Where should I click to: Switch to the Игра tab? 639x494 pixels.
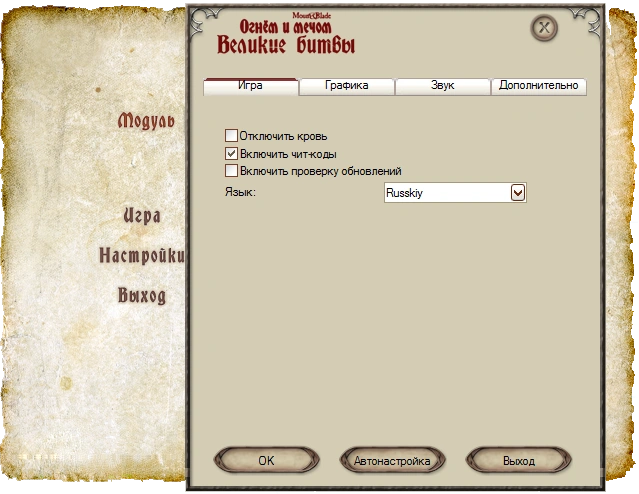251,86
